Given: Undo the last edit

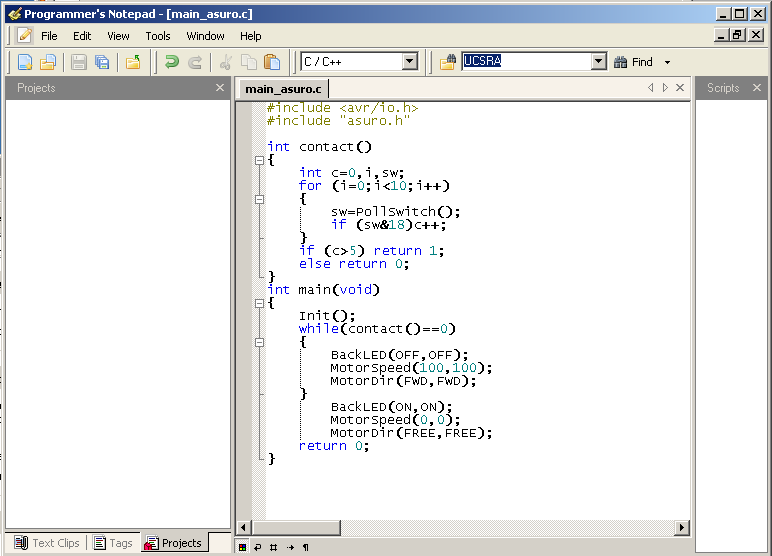Looking at the screenshot, I should point(172,62).
